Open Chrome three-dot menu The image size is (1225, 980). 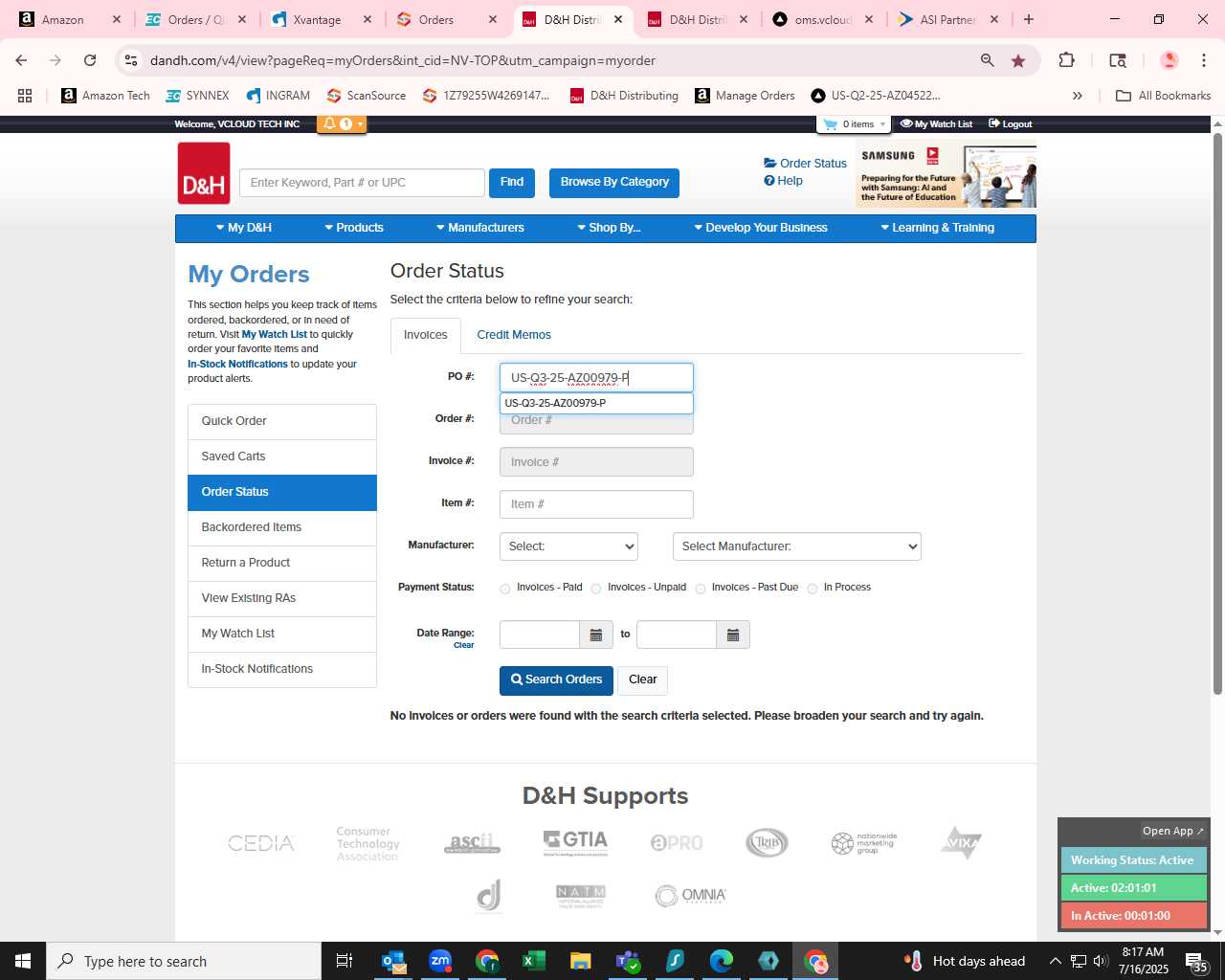pos(1204,60)
